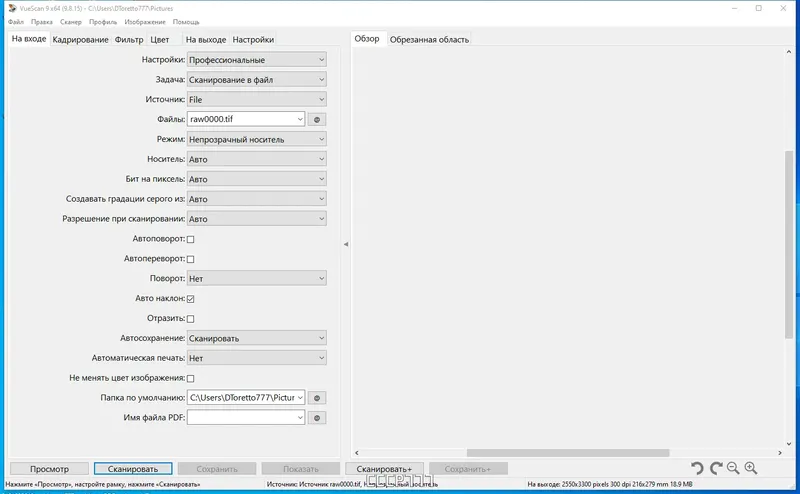Toggle the Автоповорот checkbox
The height and width of the screenshot is (494, 800).
tap(190, 239)
